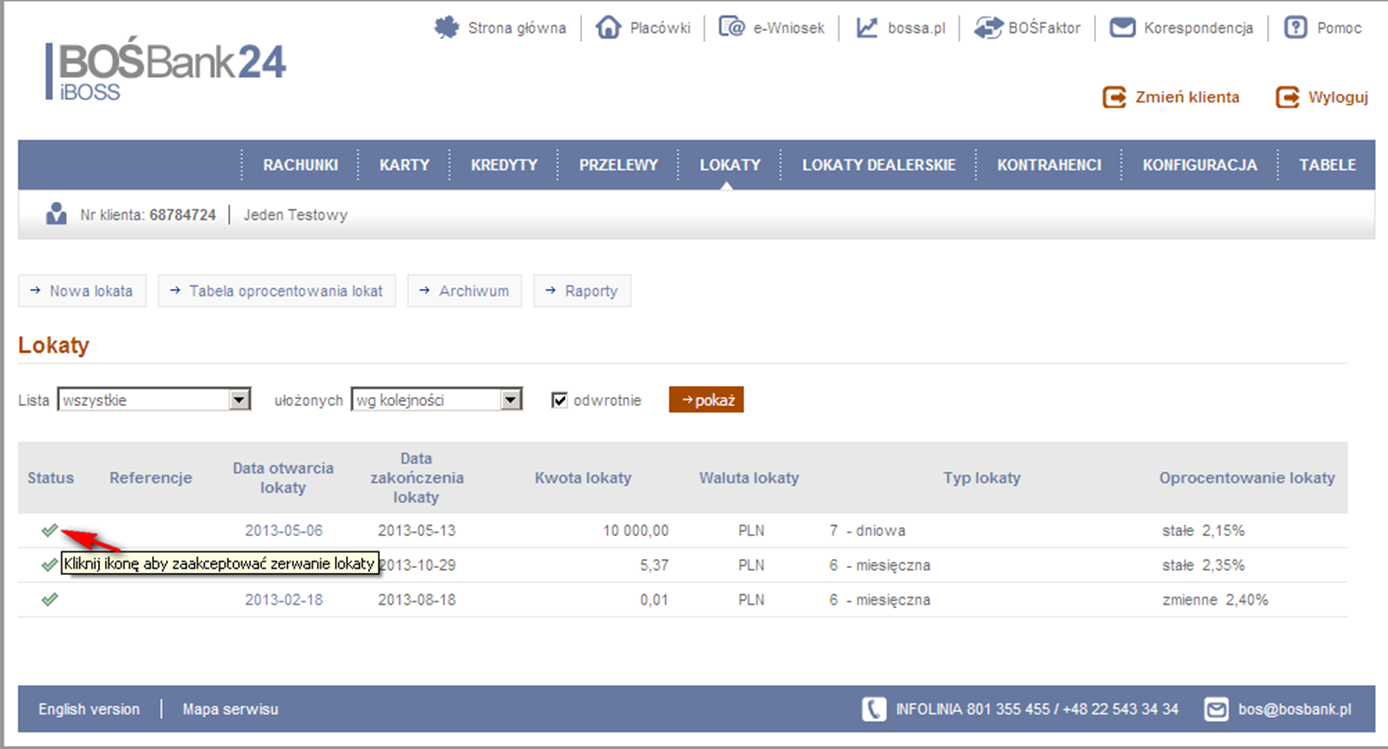Toggle the odwrotnie checkbox

point(560,400)
